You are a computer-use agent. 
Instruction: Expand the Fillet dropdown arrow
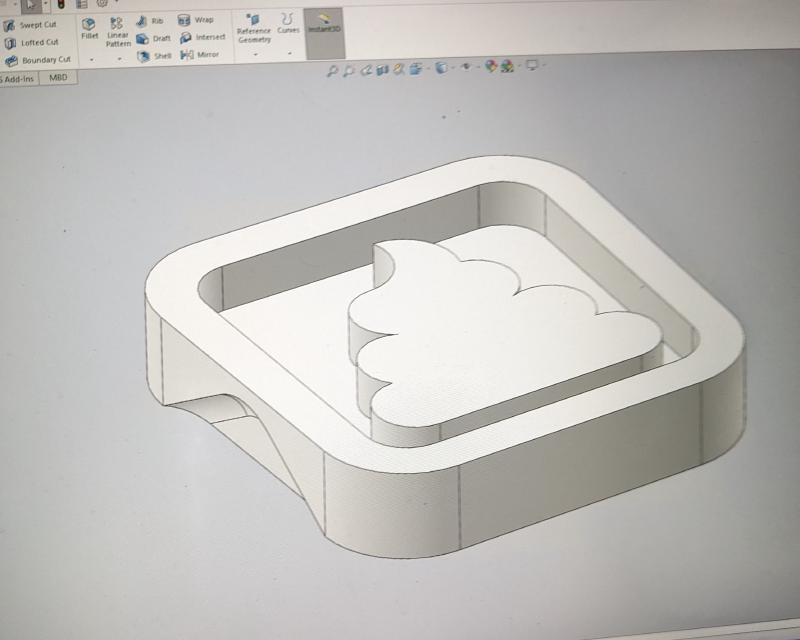pos(90,59)
